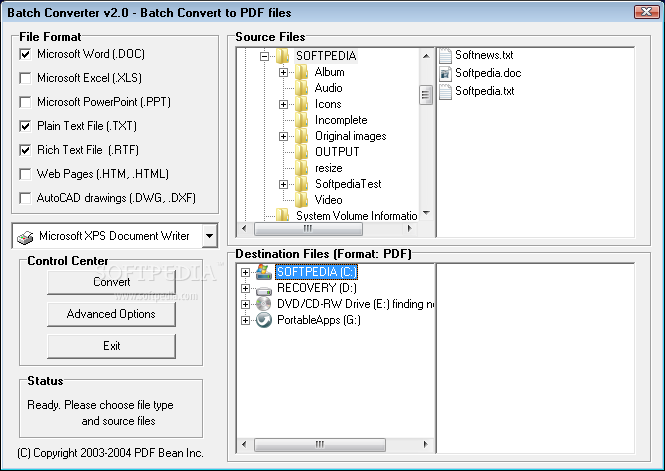665x471 pixels.
Task: Enable Microsoft Excel (.XLS) format
Action: (x=25, y=78)
